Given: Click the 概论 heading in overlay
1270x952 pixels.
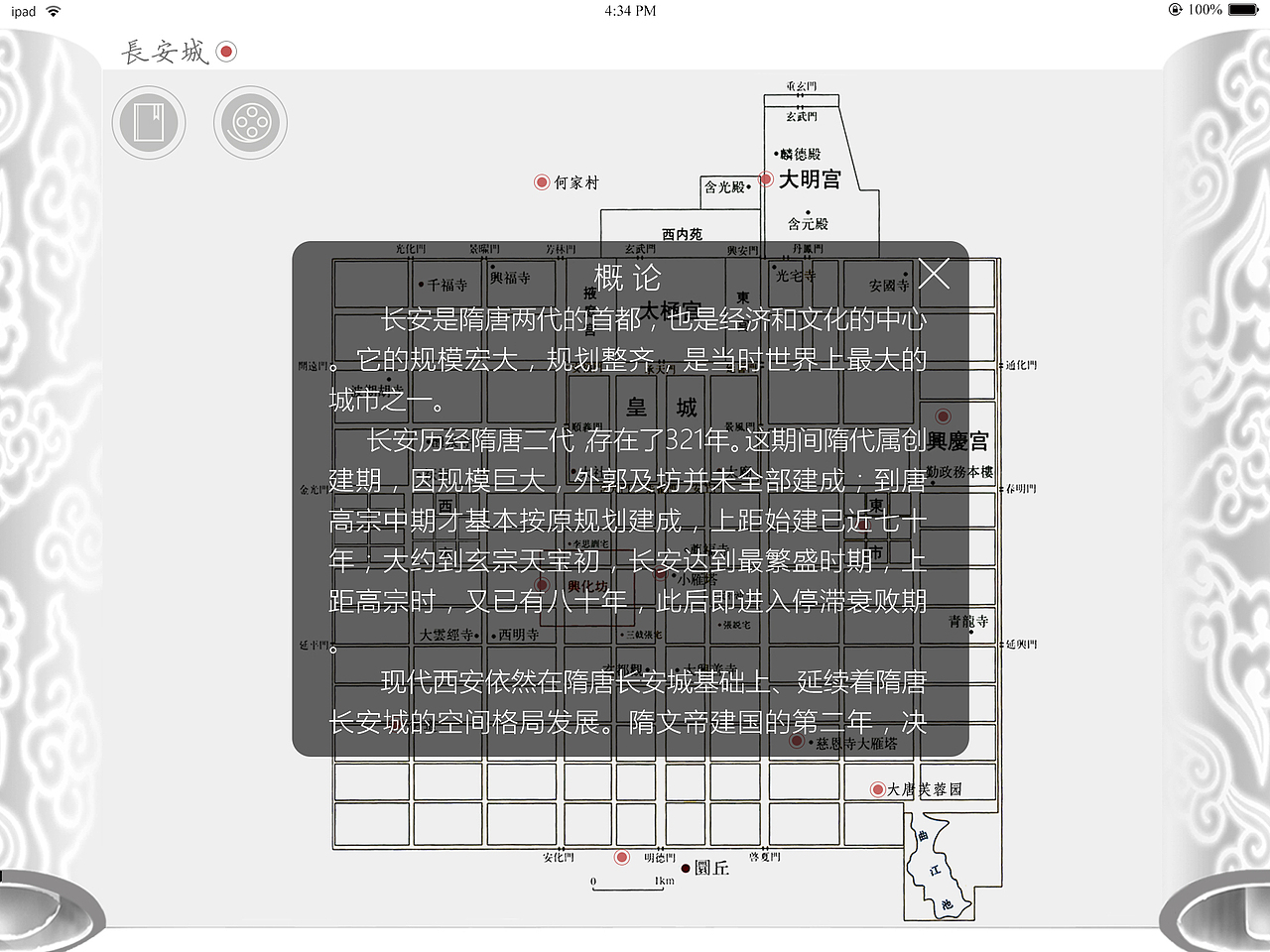Looking at the screenshot, I should coord(627,277).
